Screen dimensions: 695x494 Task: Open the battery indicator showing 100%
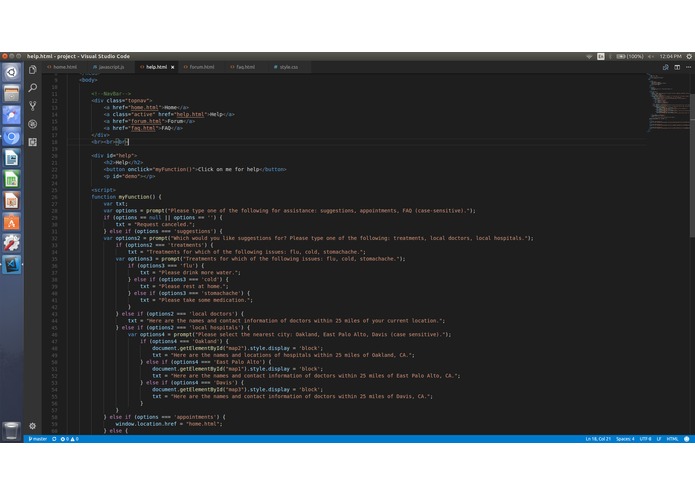coord(630,56)
